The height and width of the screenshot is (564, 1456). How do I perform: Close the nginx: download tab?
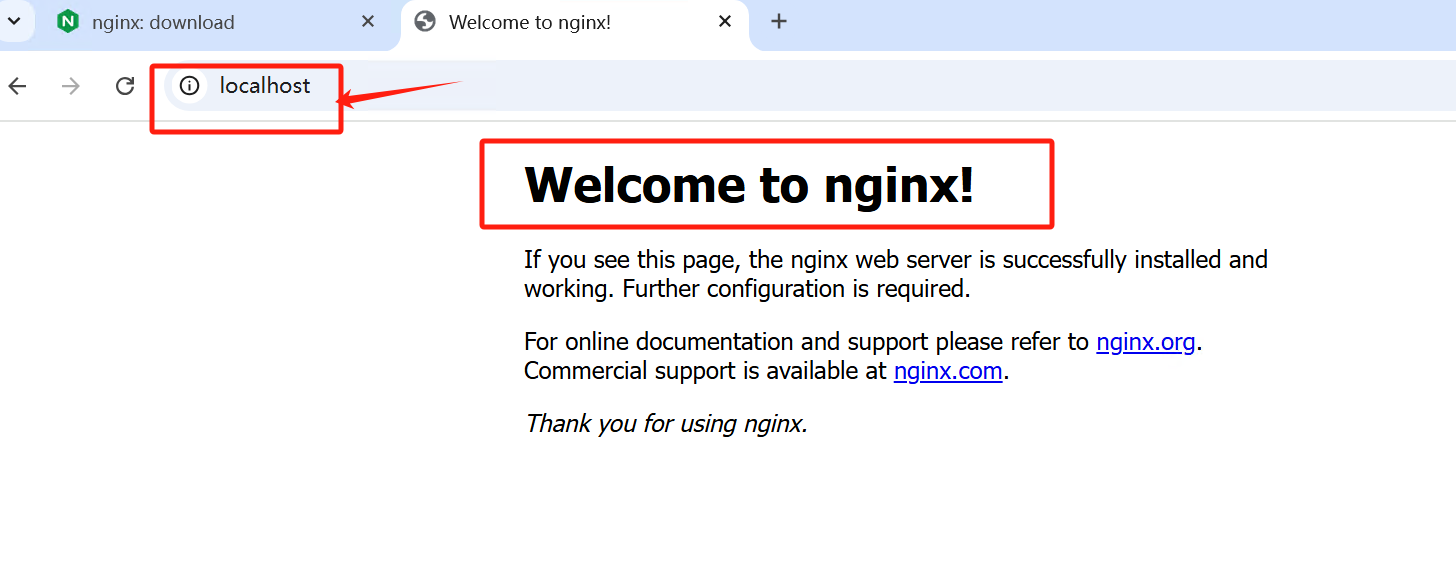coord(368,22)
